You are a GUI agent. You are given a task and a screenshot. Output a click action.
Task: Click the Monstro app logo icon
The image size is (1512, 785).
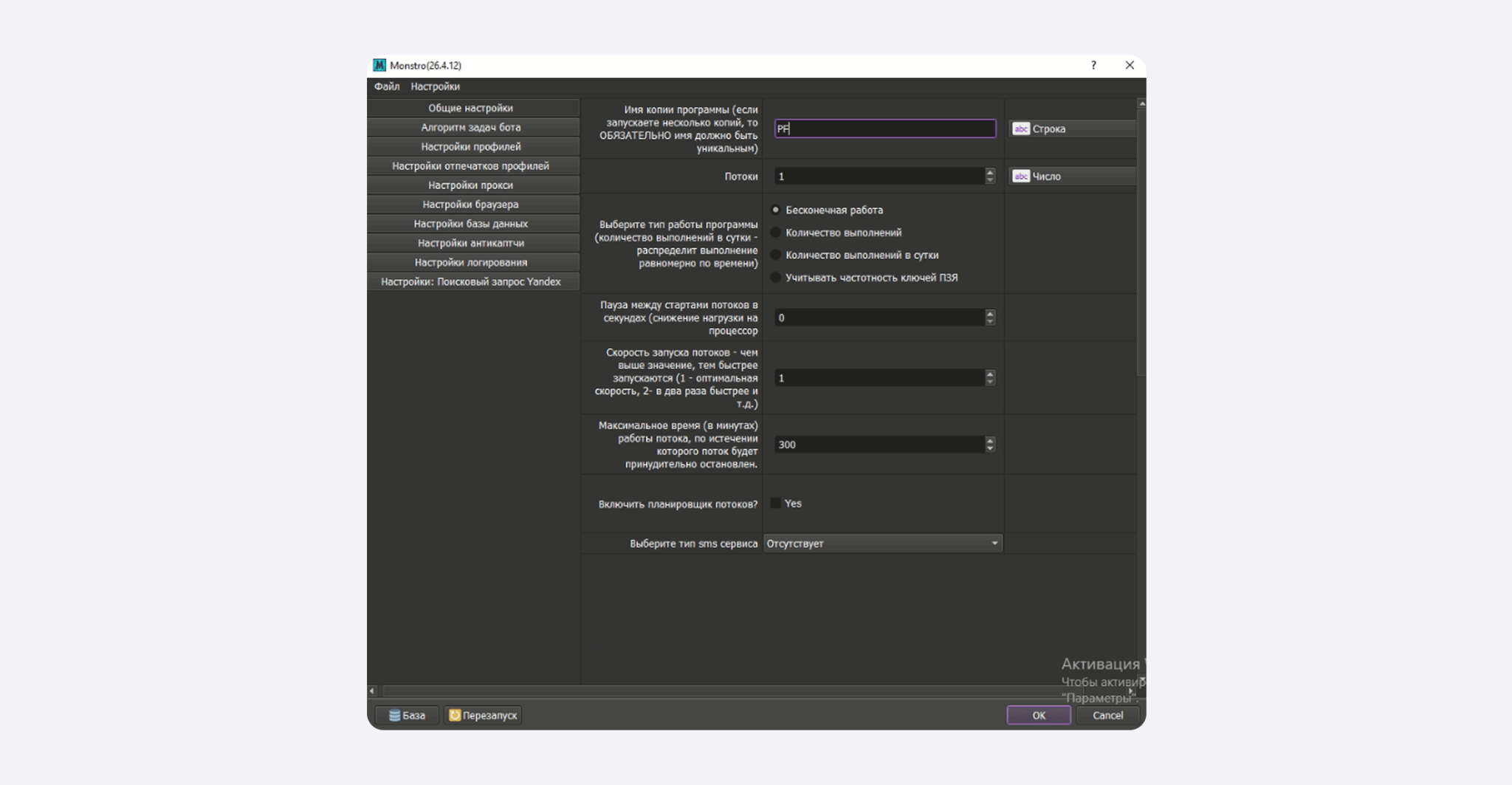pyautogui.click(x=379, y=65)
